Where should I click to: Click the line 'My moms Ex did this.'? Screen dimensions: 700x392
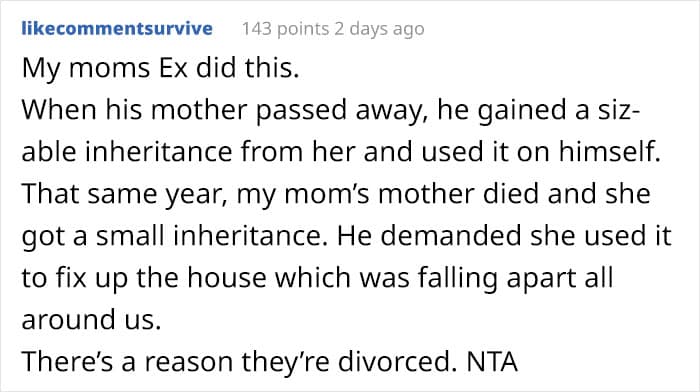click(160, 68)
